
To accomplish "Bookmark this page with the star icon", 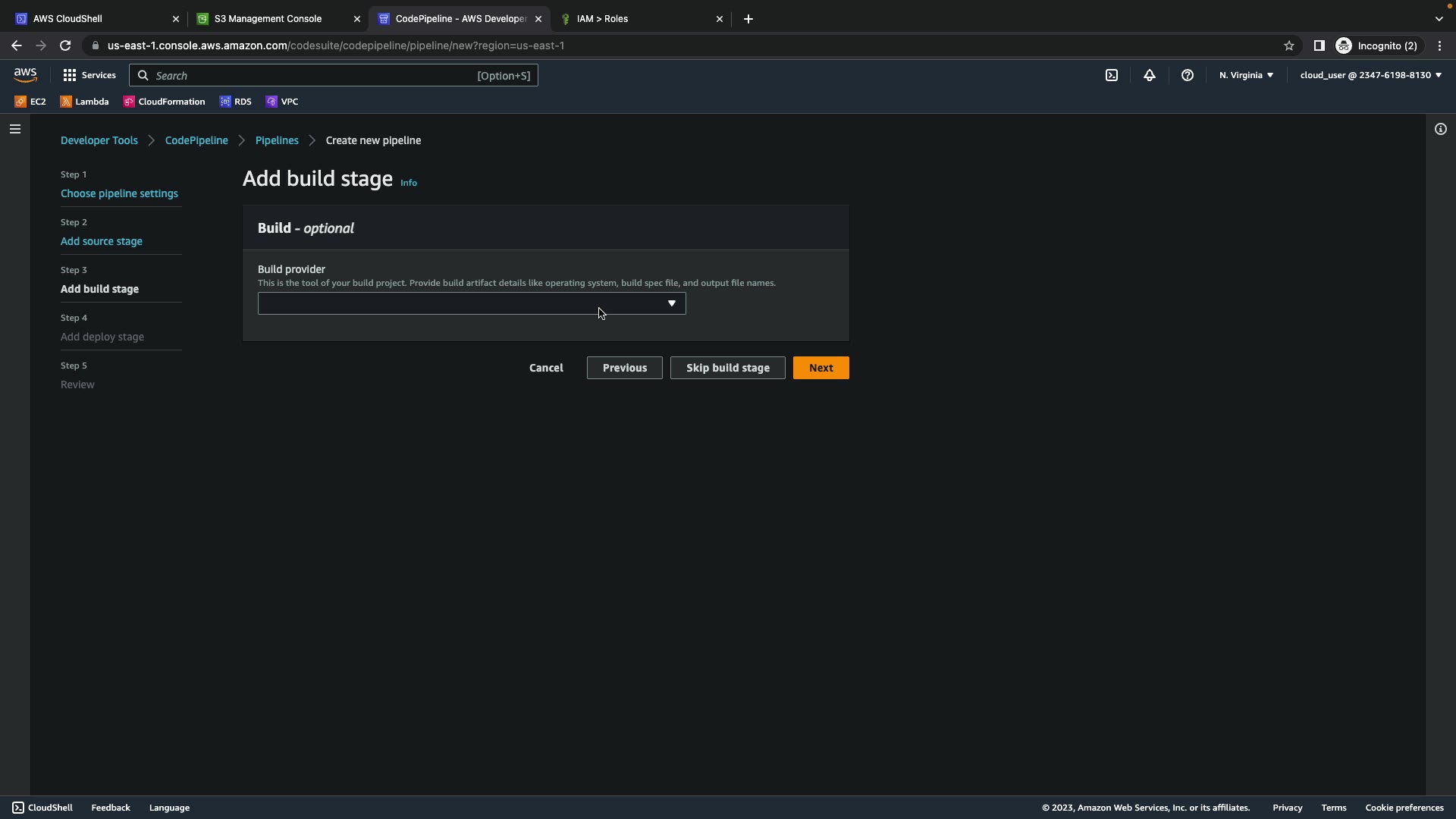I will (1288, 45).
